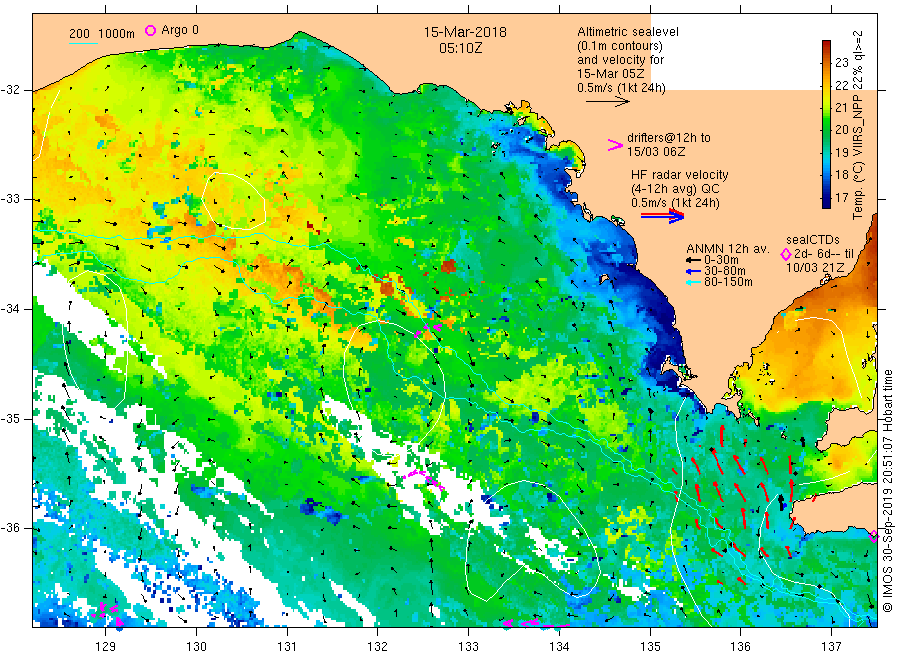The width and height of the screenshot is (900, 660).
Task: Click the 23 label on temperature colorbar
Action: 841,63
